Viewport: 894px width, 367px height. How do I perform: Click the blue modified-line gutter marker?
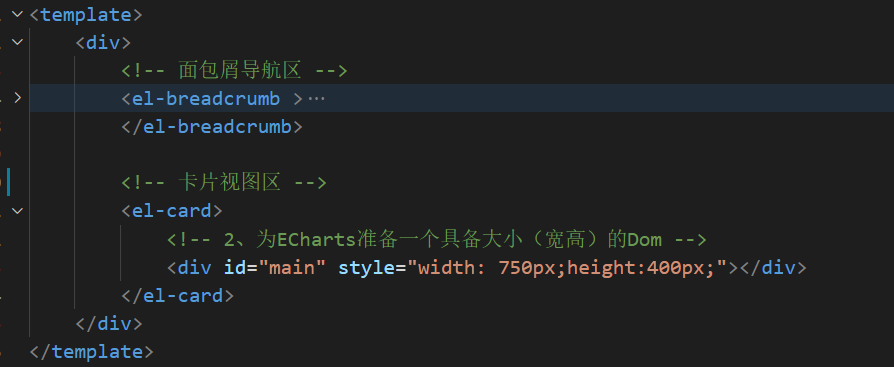(x=9, y=182)
